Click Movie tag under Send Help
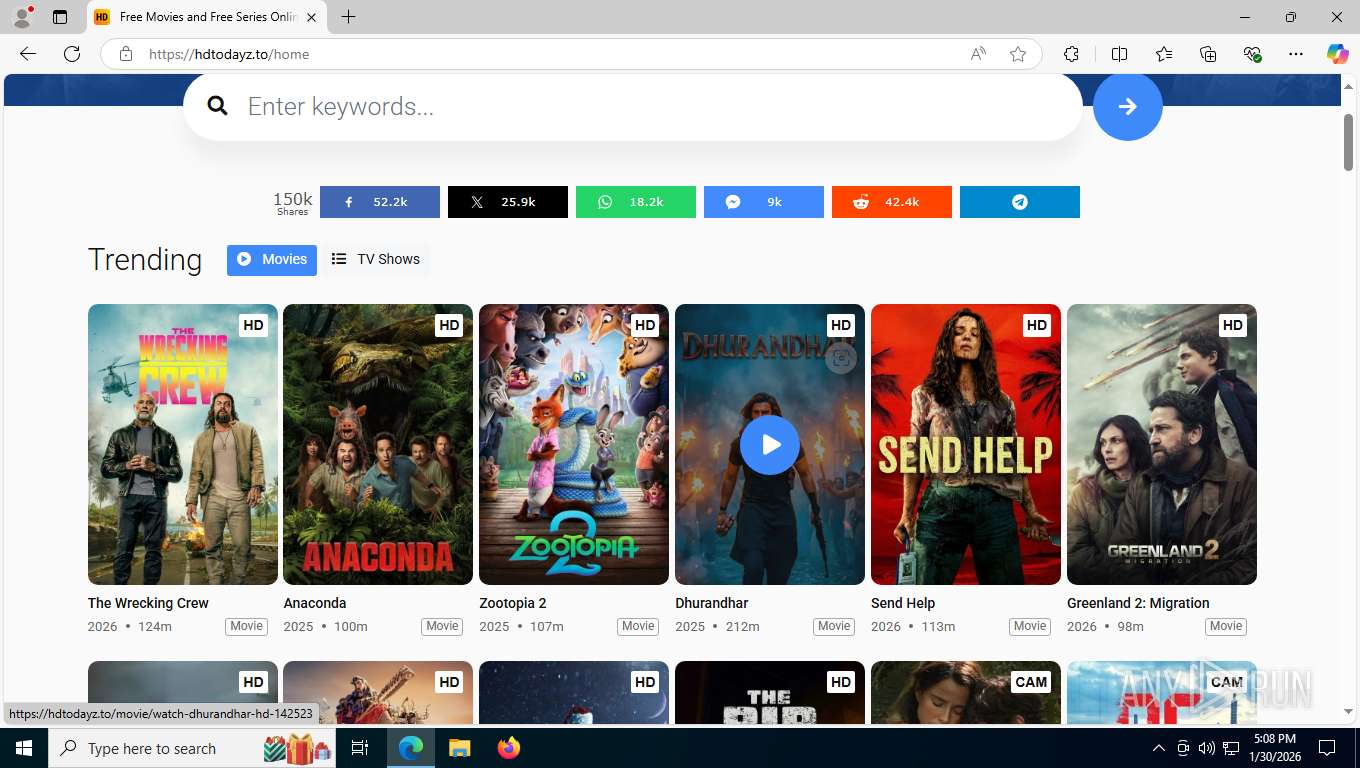1360x768 pixels. [x=1030, y=626]
